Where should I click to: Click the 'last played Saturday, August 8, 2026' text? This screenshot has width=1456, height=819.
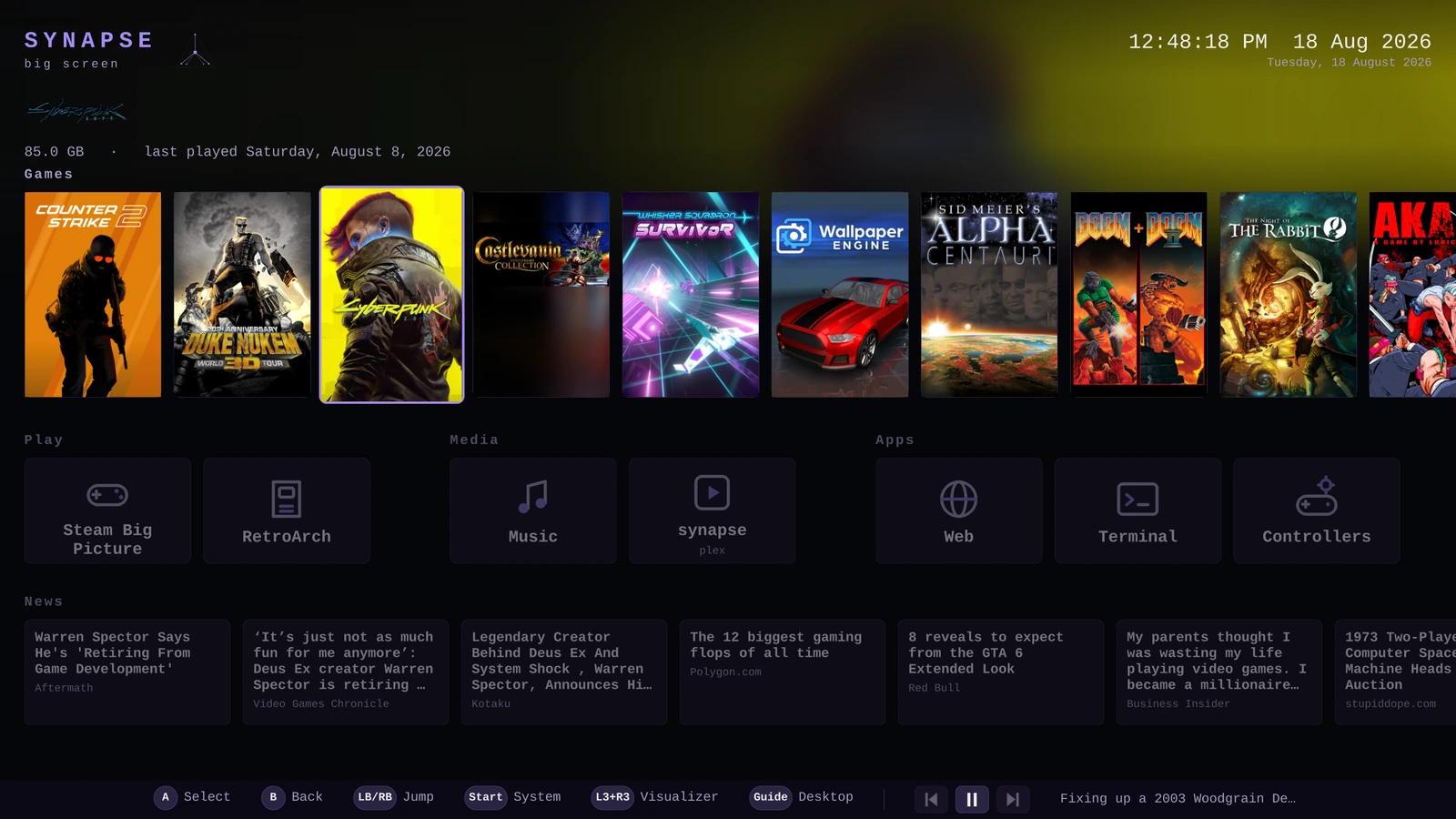click(298, 152)
